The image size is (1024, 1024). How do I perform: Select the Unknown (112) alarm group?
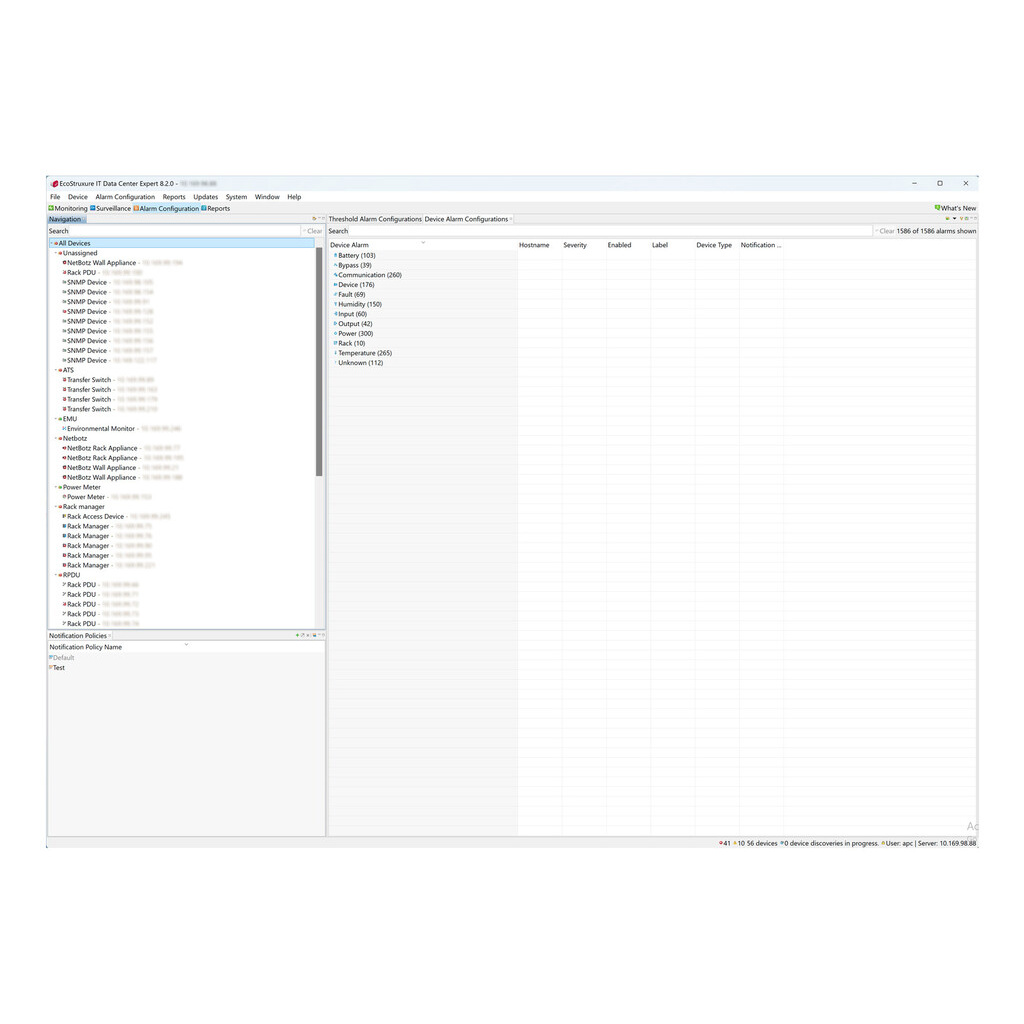pyautogui.click(x=360, y=362)
